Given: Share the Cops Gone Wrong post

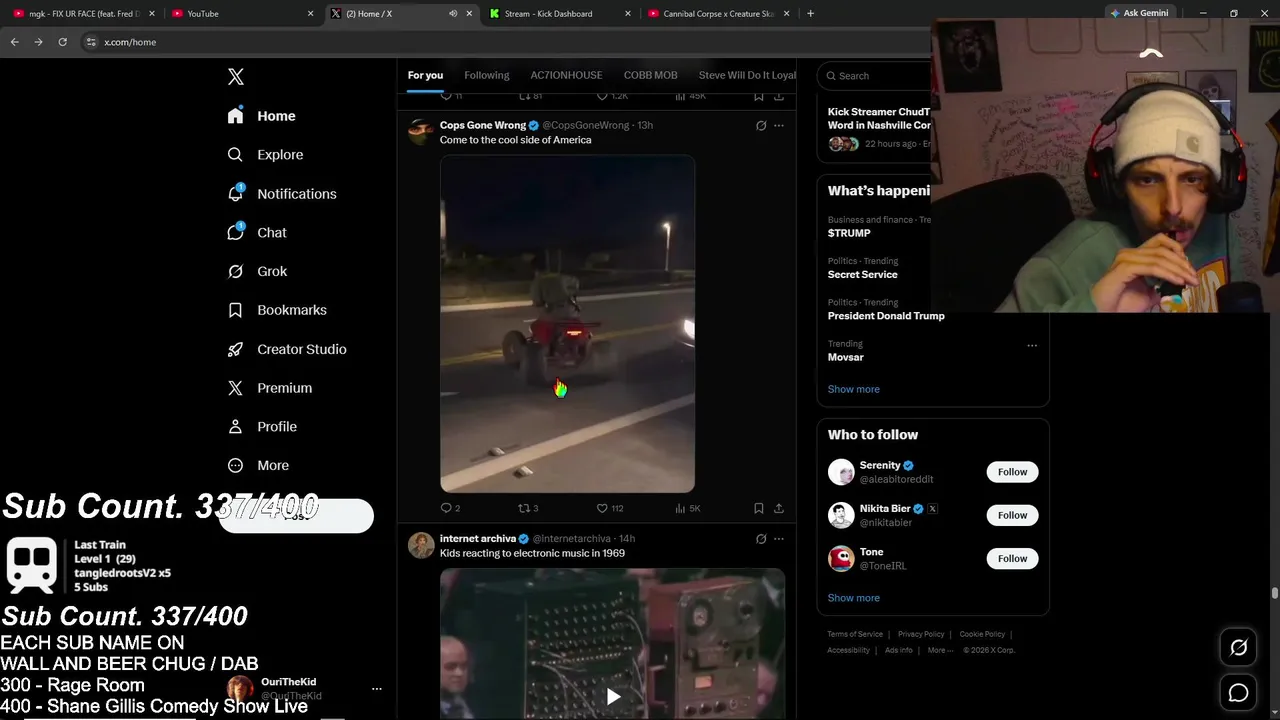Looking at the screenshot, I should [x=779, y=508].
